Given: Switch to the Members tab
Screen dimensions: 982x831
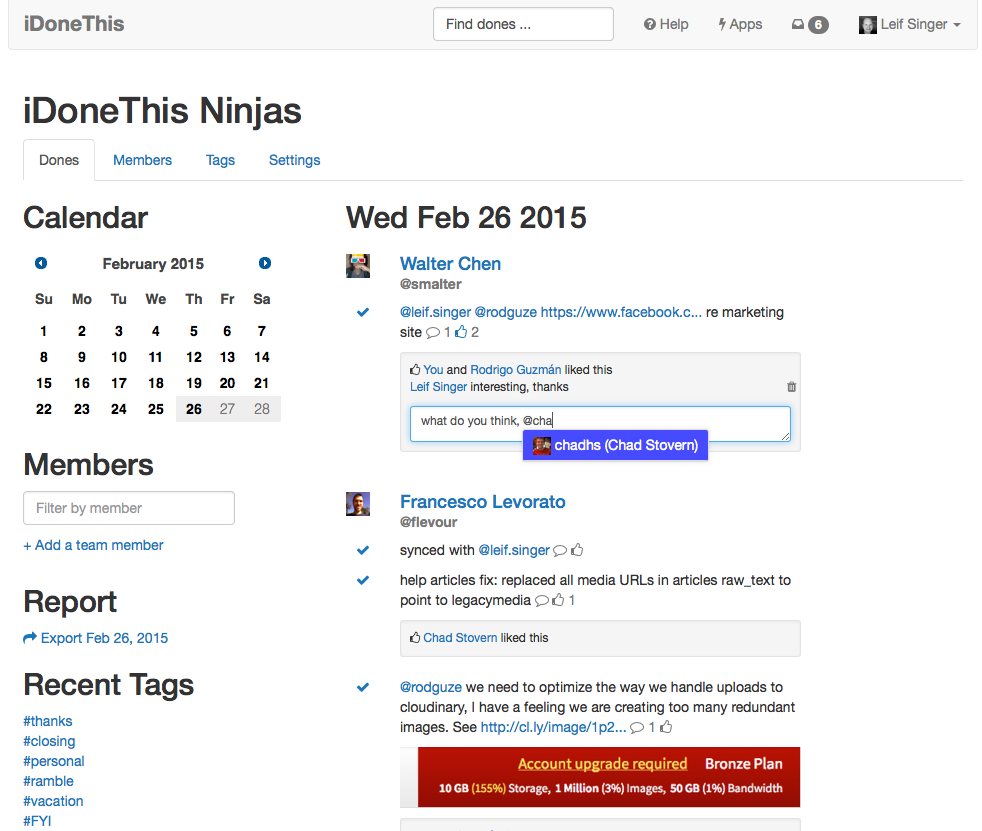Looking at the screenshot, I should coord(142,160).
